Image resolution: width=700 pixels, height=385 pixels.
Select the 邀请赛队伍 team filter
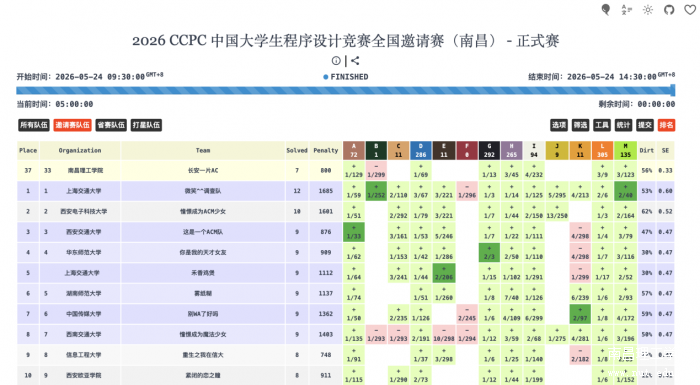coord(72,125)
